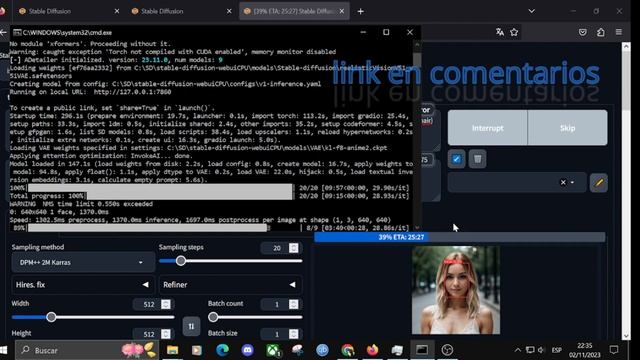Open the volume control in system tray
This screenshot has width=640, height=360.
tap(541, 350)
